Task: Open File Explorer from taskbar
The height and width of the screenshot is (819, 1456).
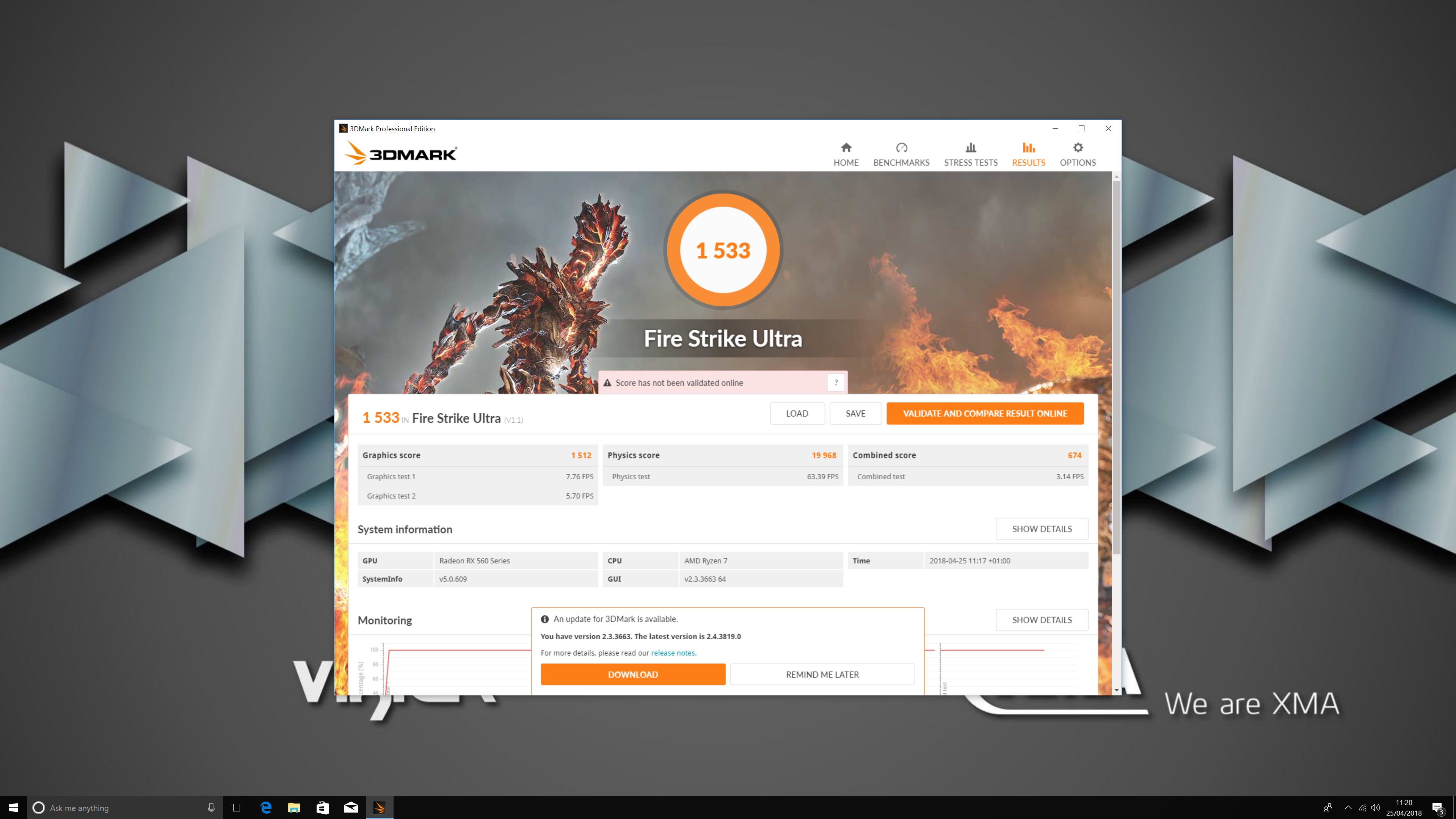Action: tap(294, 807)
